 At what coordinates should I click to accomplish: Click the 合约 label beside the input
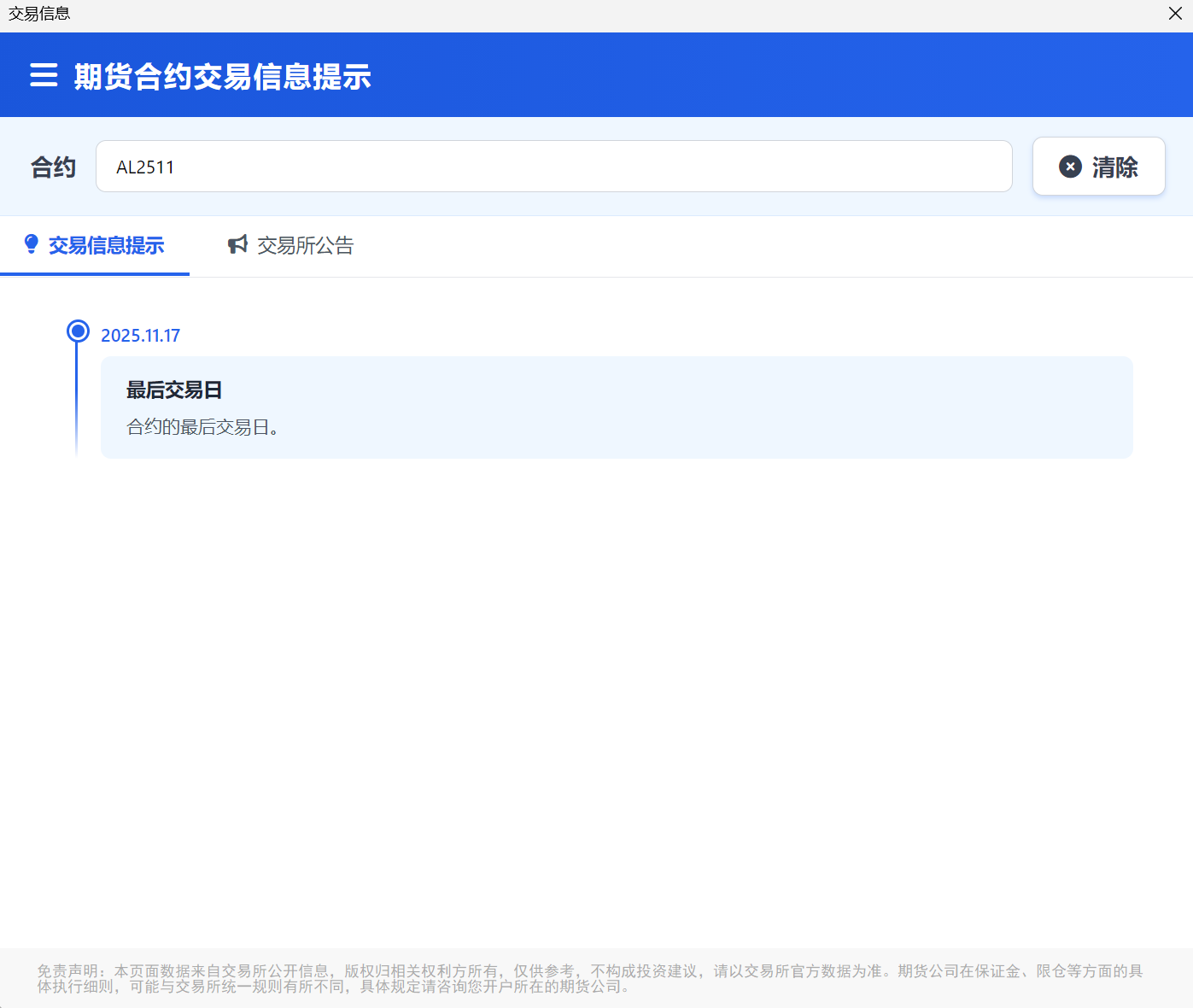53,167
